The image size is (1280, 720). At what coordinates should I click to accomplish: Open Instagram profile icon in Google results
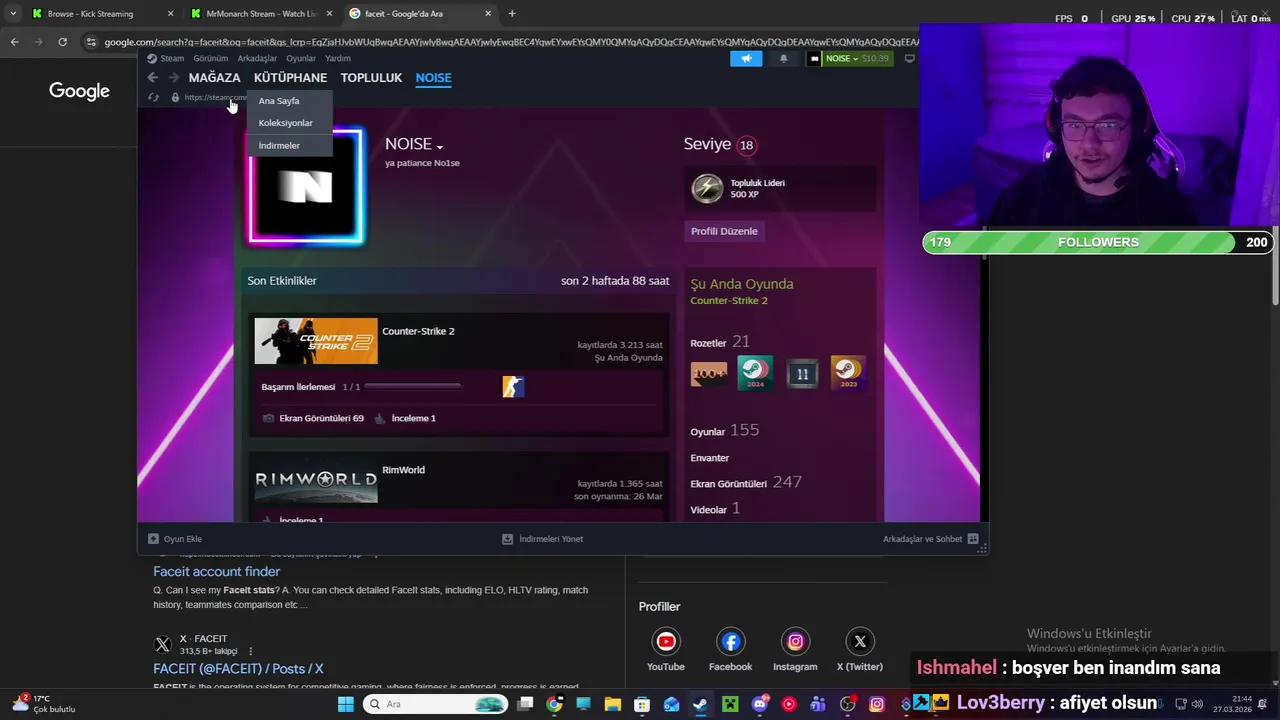pyautogui.click(x=795, y=641)
